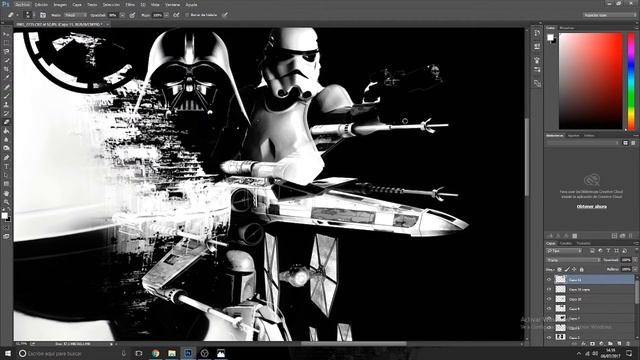Hide the Capa 10 layer
This screenshot has height=360, width=640.
pyautogui.click(x=549, y=299)
